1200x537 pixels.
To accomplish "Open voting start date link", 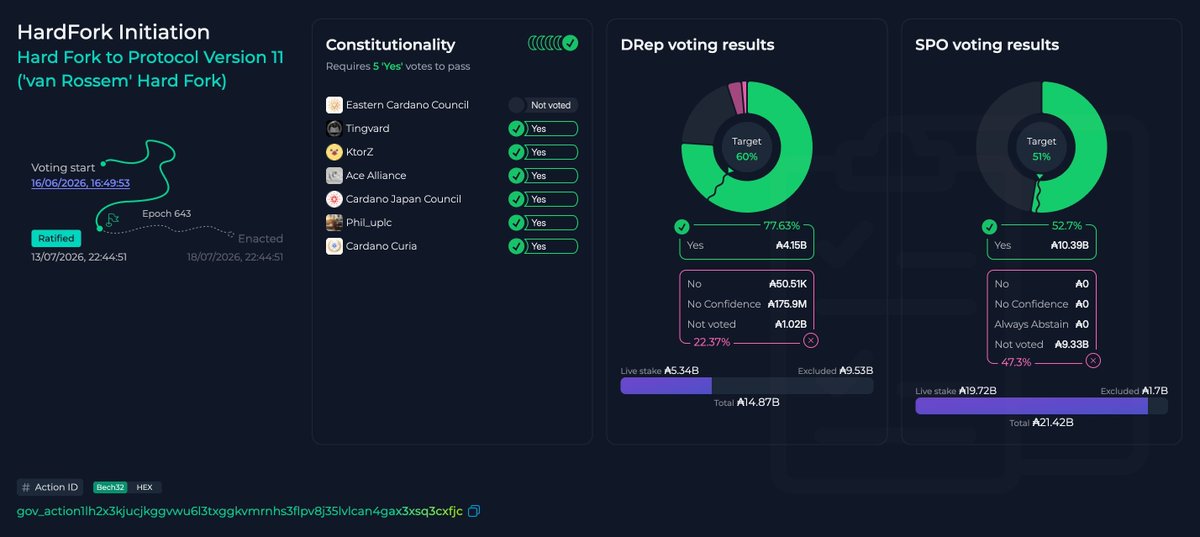I will point(80,184).
